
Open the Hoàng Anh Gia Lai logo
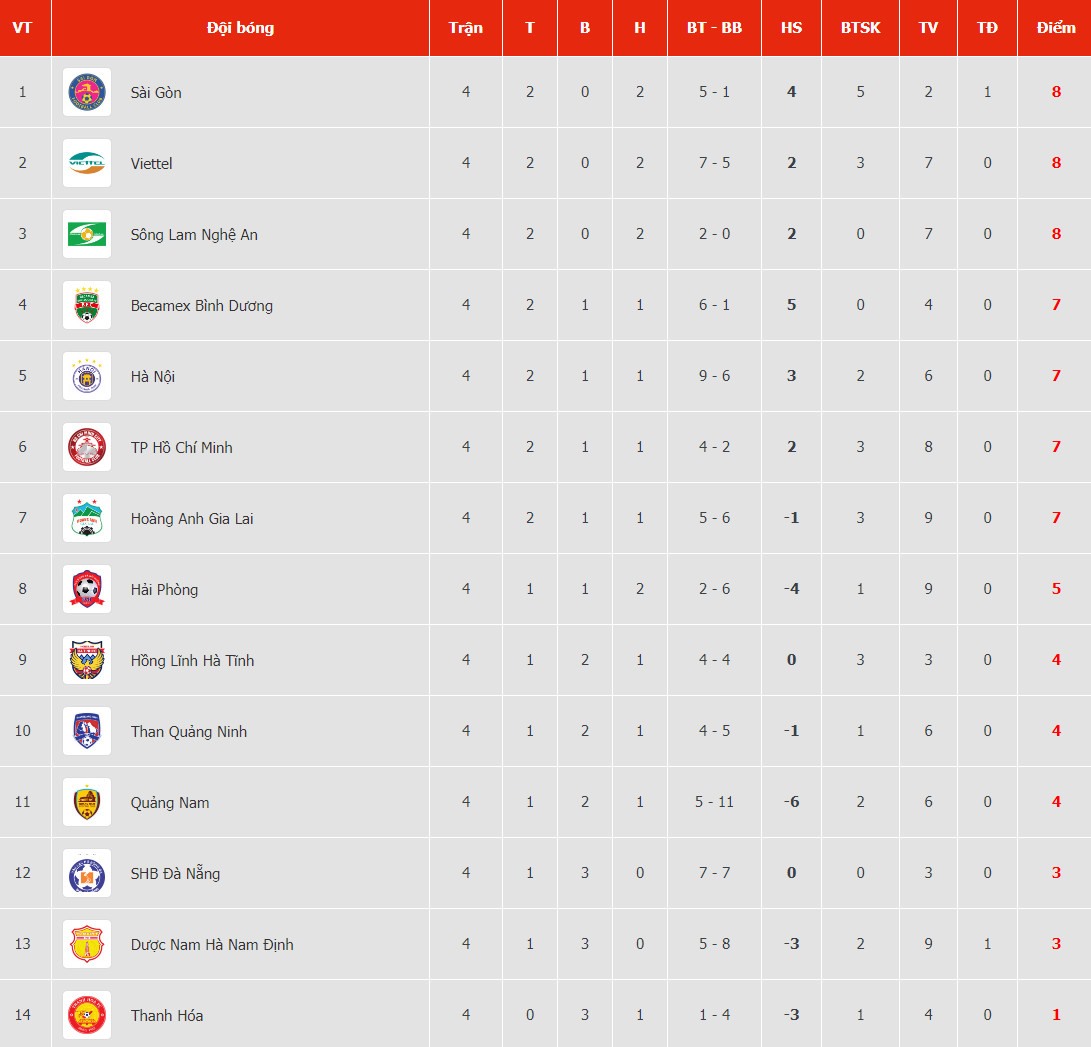click(x=87, y=518)
